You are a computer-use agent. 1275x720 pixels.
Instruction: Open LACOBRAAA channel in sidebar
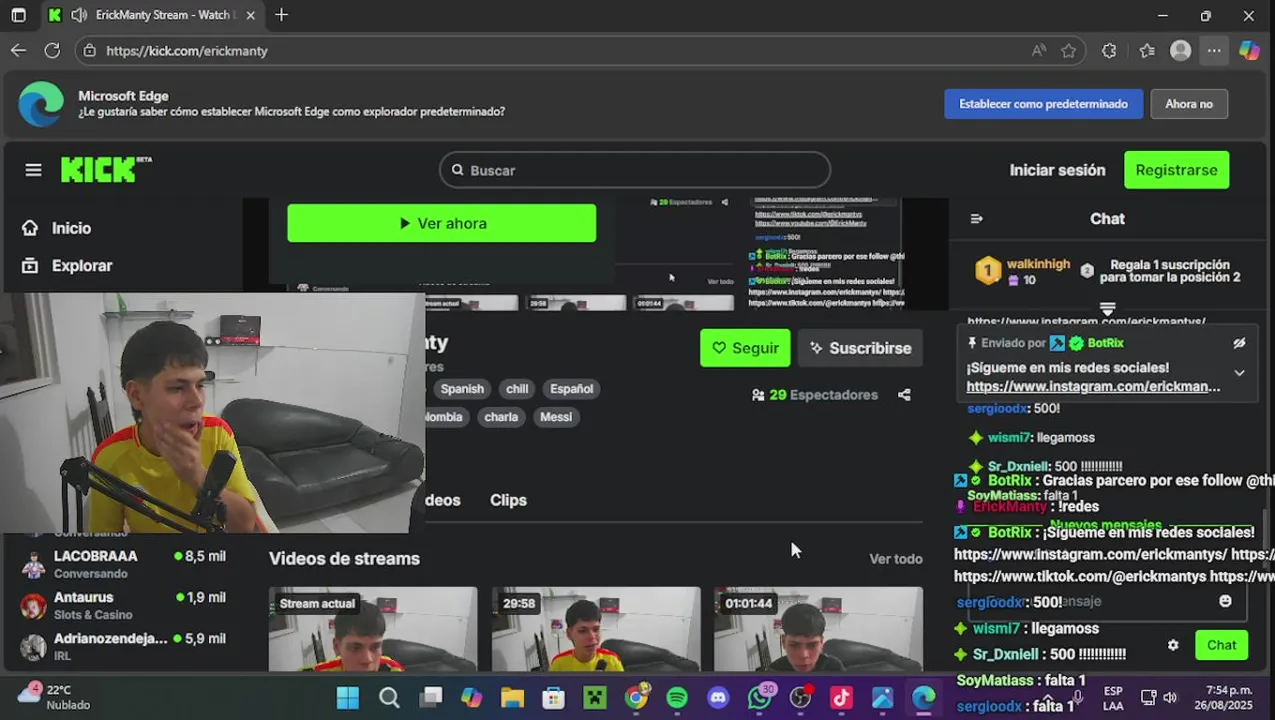pos(125,564)
